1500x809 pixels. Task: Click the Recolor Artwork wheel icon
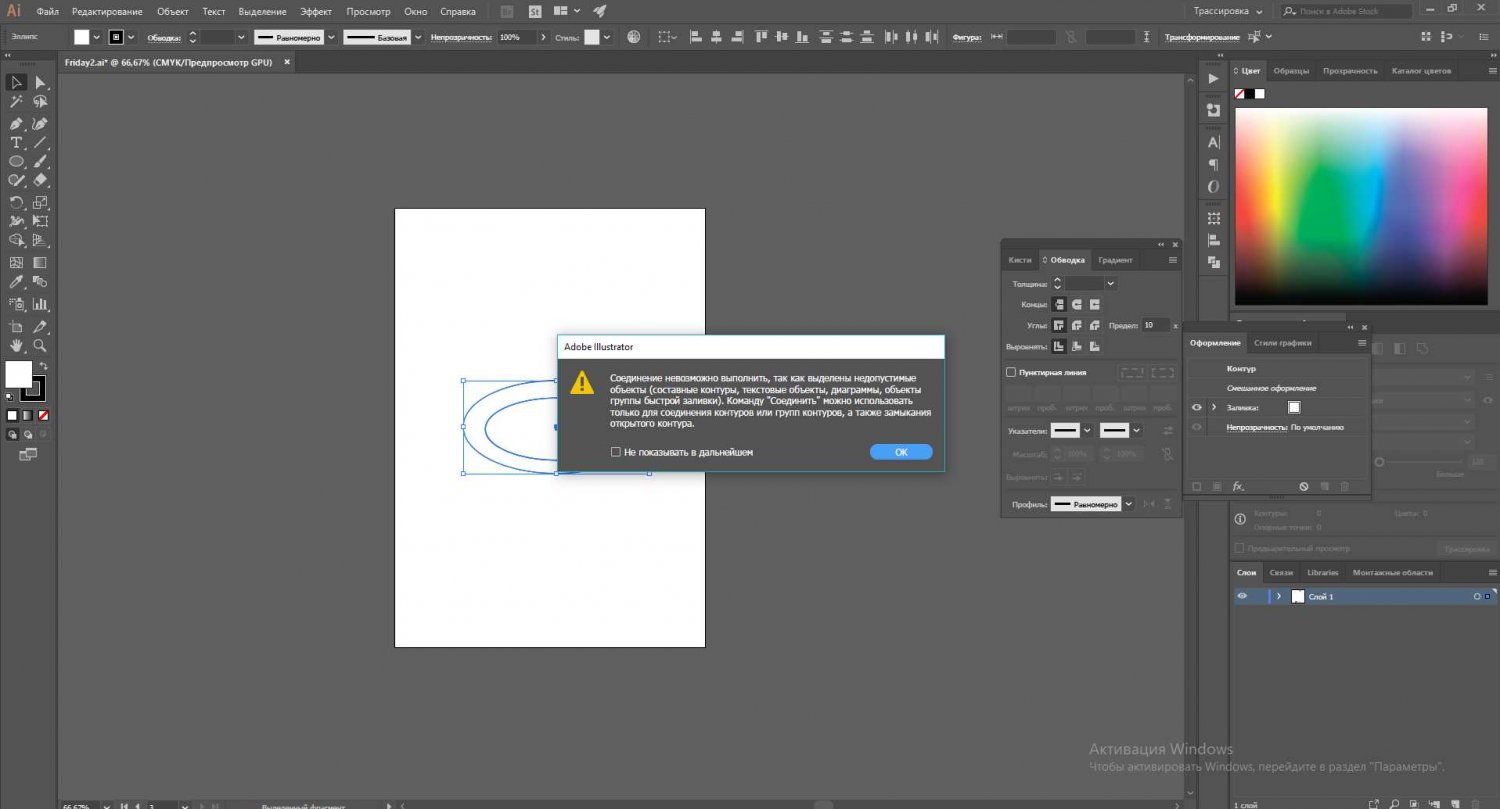(634, 37)
